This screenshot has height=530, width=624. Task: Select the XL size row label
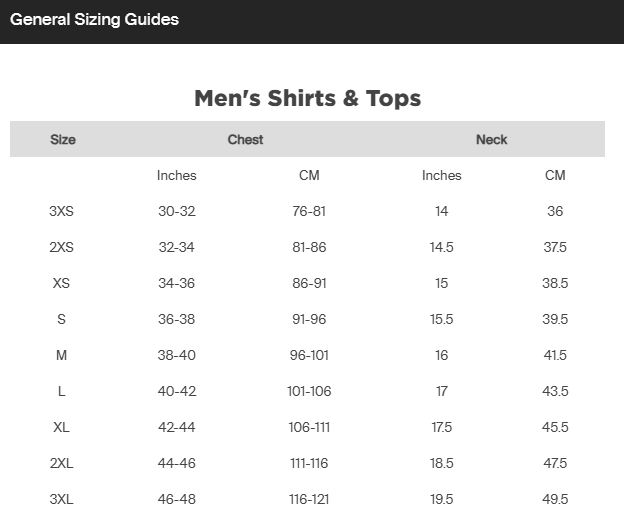61,427
